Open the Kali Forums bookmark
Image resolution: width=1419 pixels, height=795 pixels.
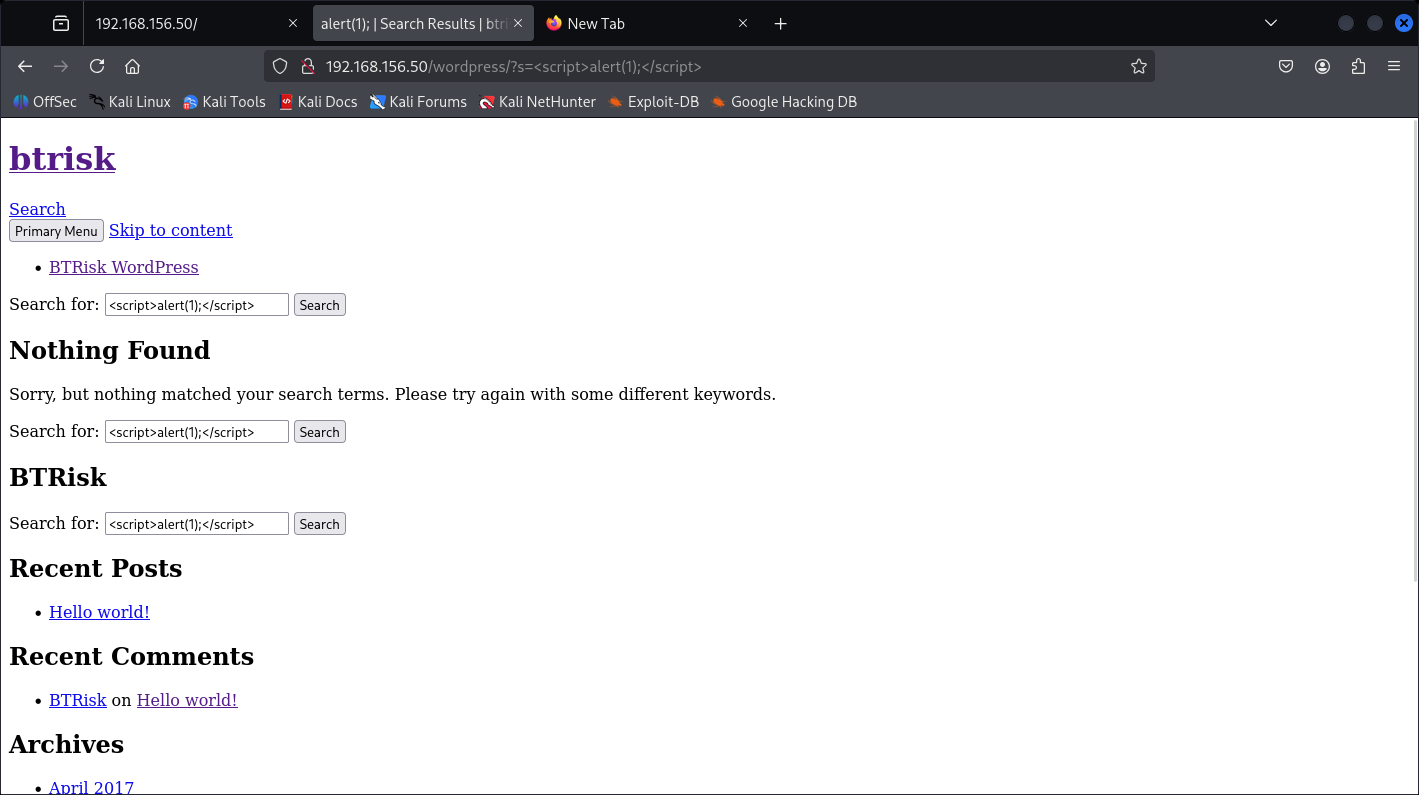tap(418, 102)
